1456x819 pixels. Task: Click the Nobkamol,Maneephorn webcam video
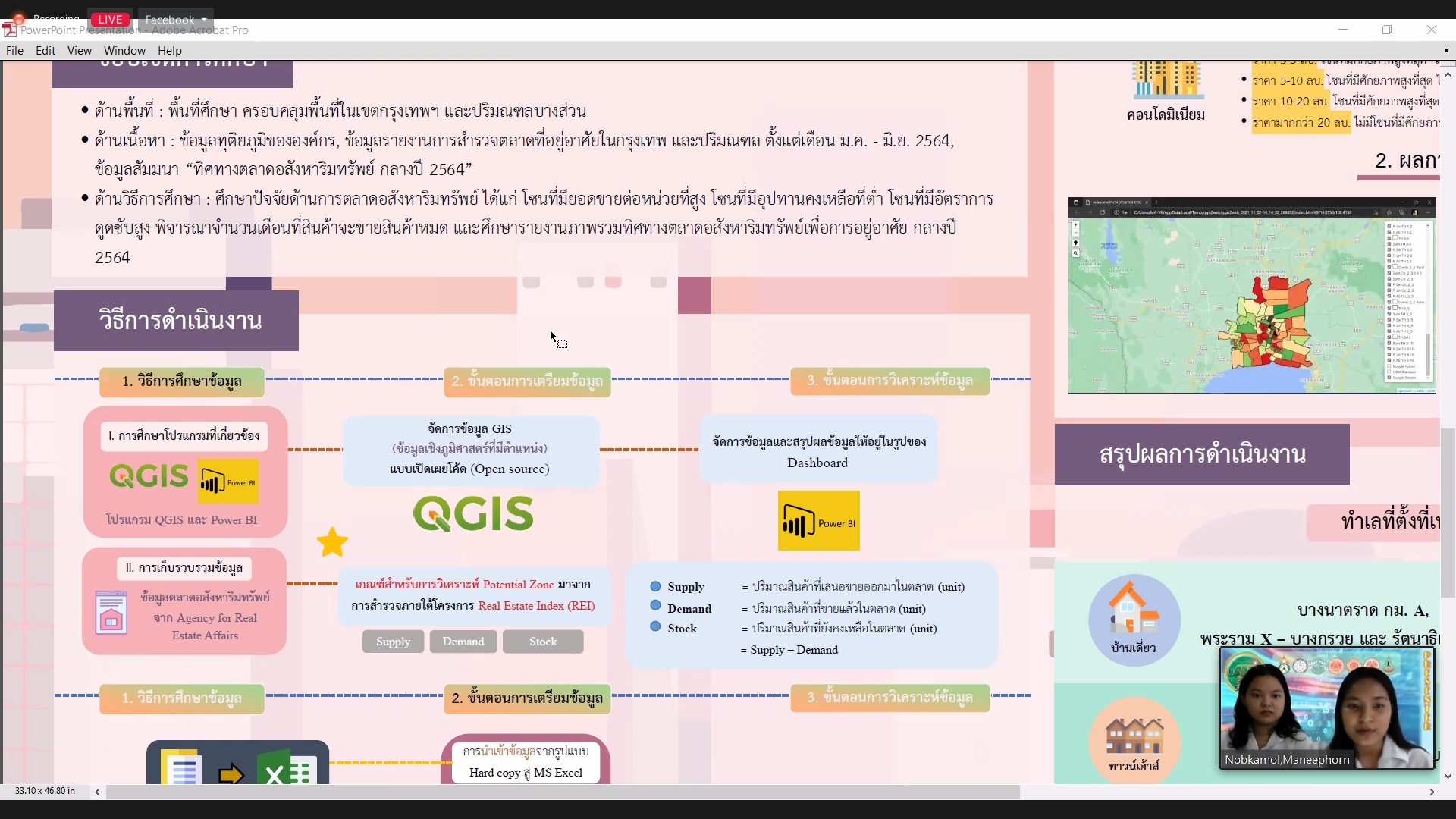(x=1327, y=708)
